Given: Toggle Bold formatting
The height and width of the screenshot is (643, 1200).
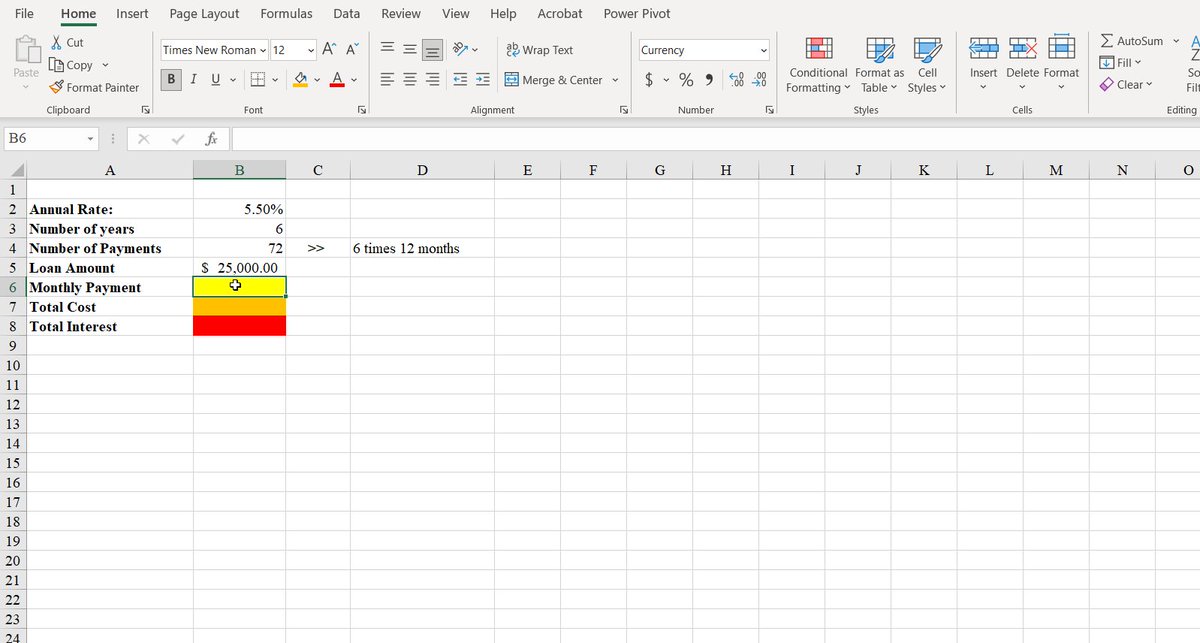Looking at the screenshot, I should point(172,79).
